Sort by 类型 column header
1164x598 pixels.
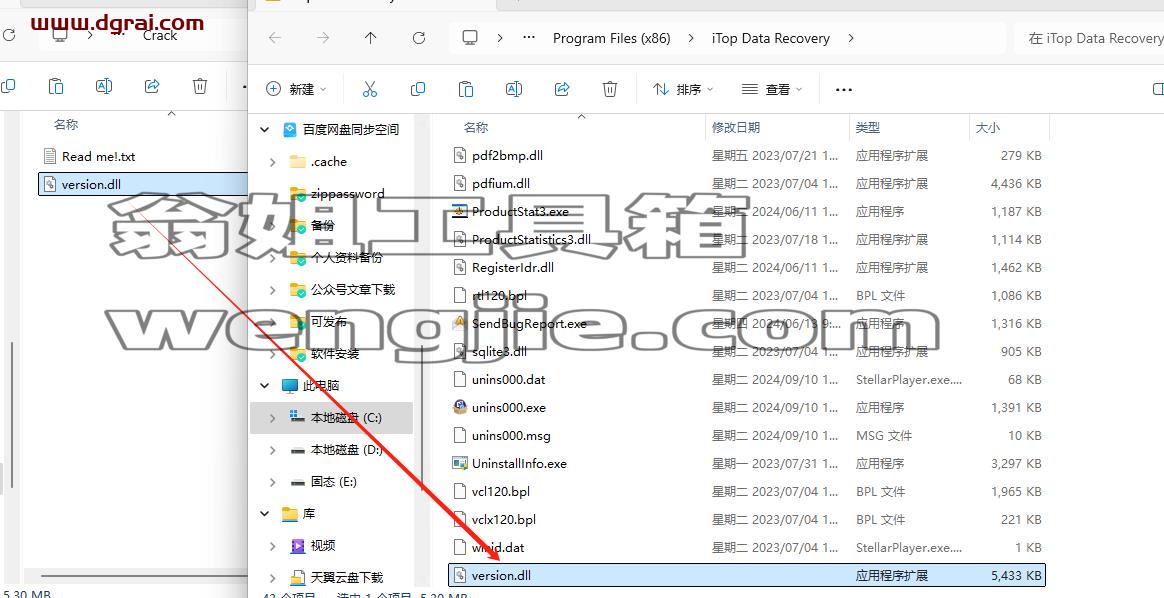tap(868, 128)
